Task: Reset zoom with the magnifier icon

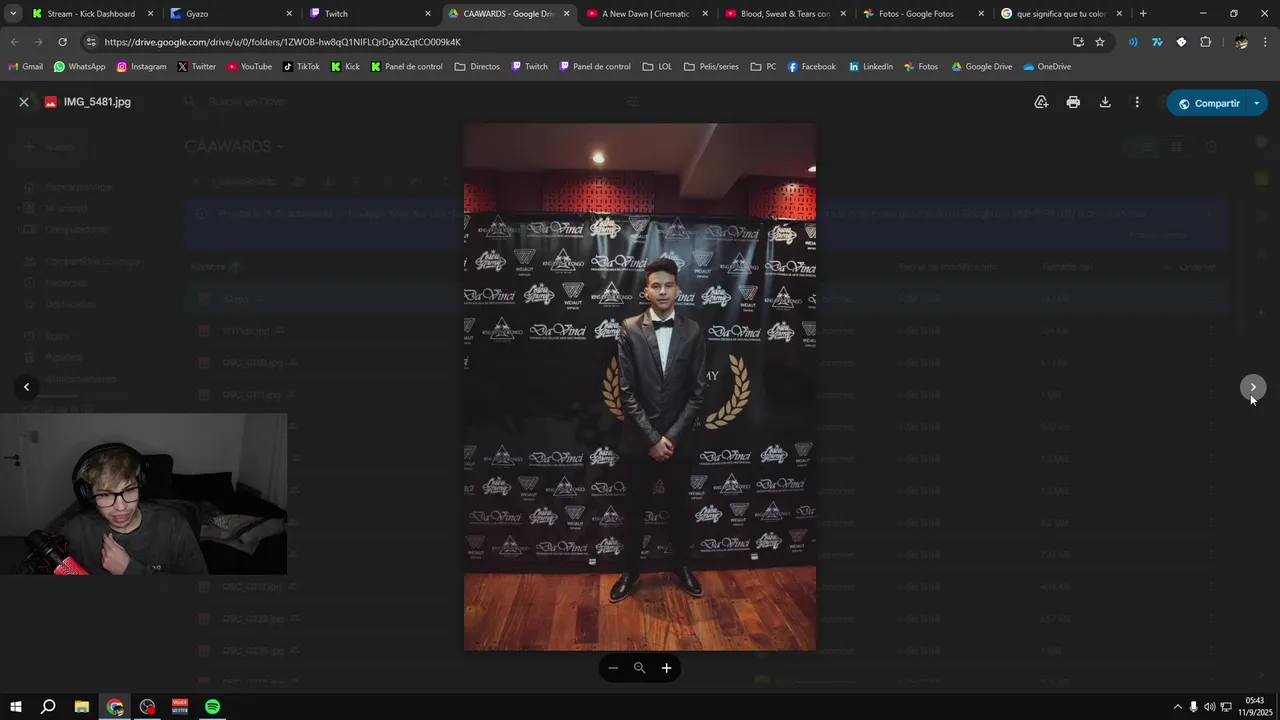Action: (640, 668)
